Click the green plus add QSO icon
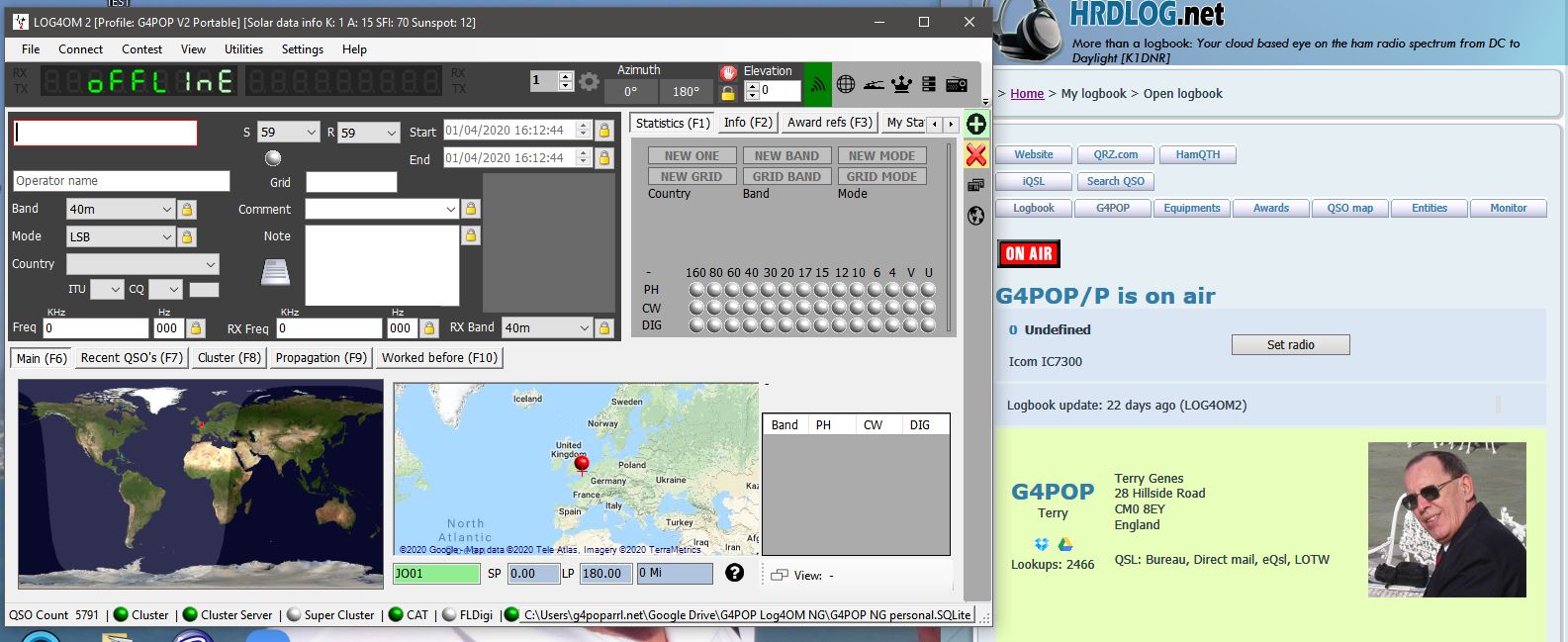1568x642 pixels. point(976,124)
